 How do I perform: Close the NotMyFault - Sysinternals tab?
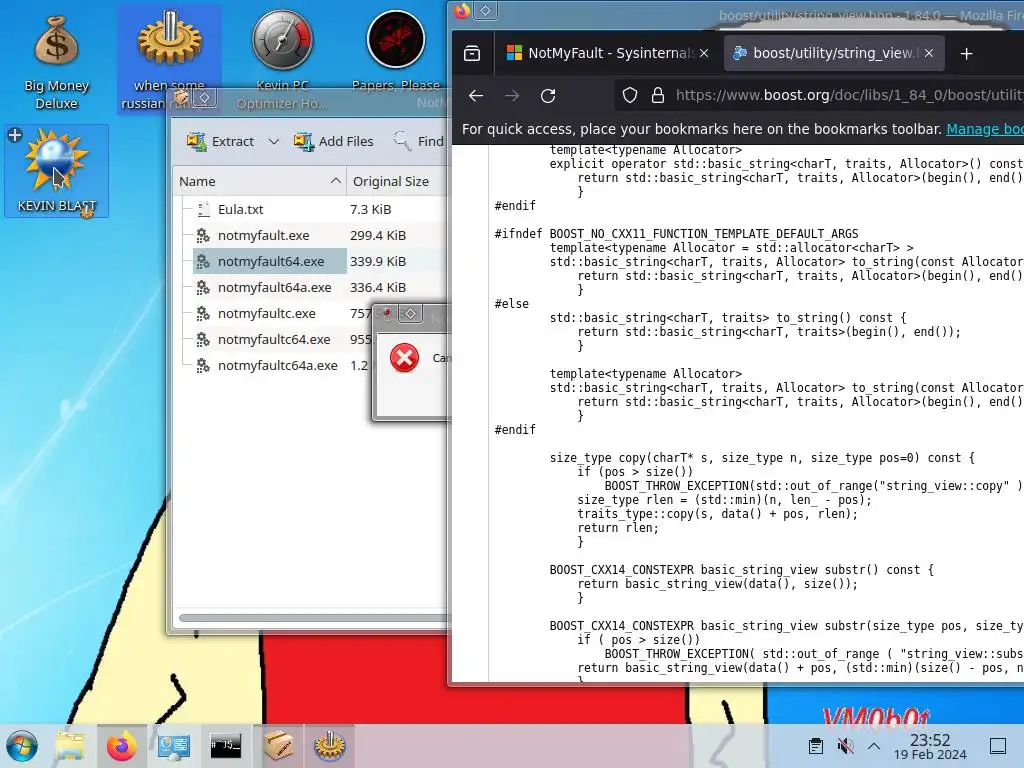[704, 54]
